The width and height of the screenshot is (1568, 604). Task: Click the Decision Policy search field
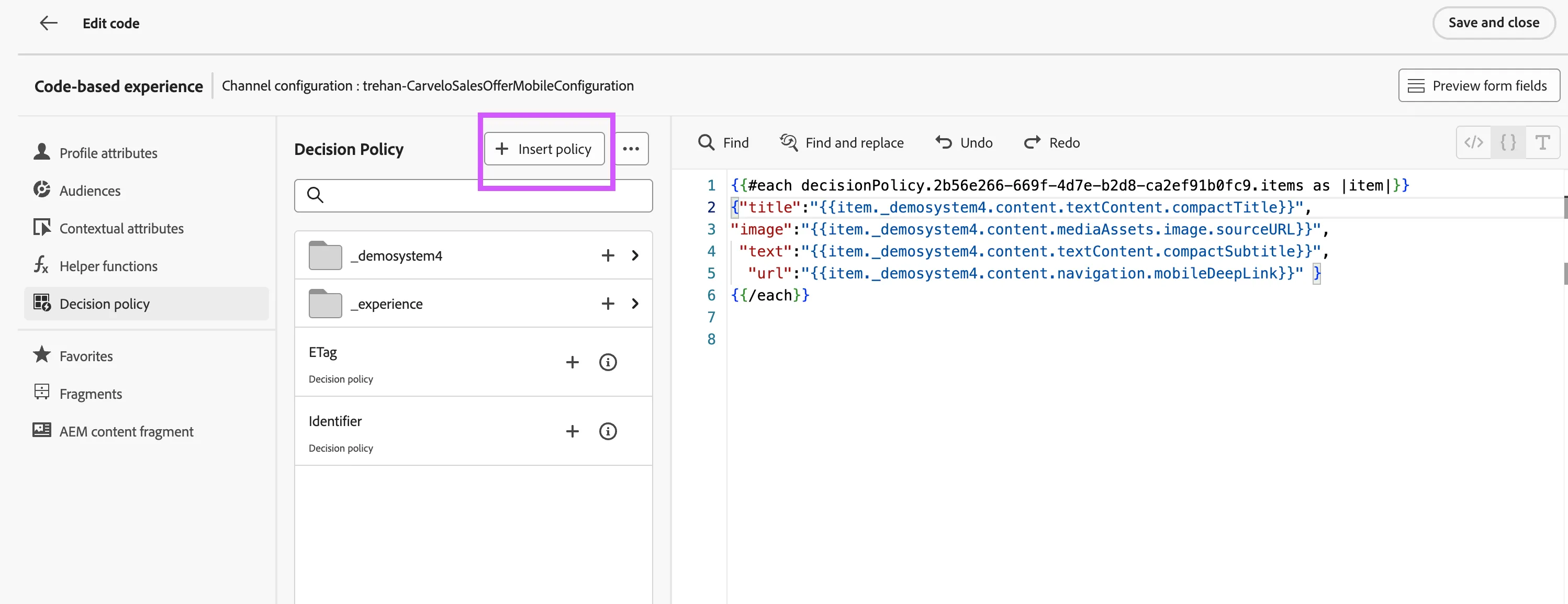tap(473, 195)
